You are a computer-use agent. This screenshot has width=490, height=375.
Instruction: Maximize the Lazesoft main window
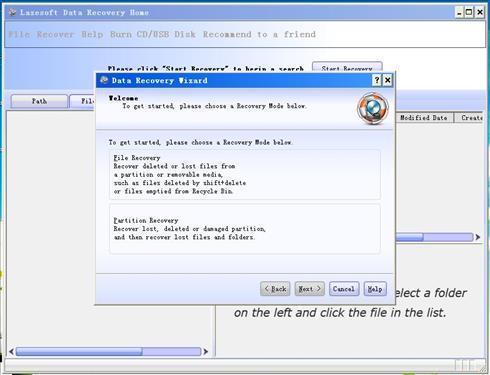(469, 13)
